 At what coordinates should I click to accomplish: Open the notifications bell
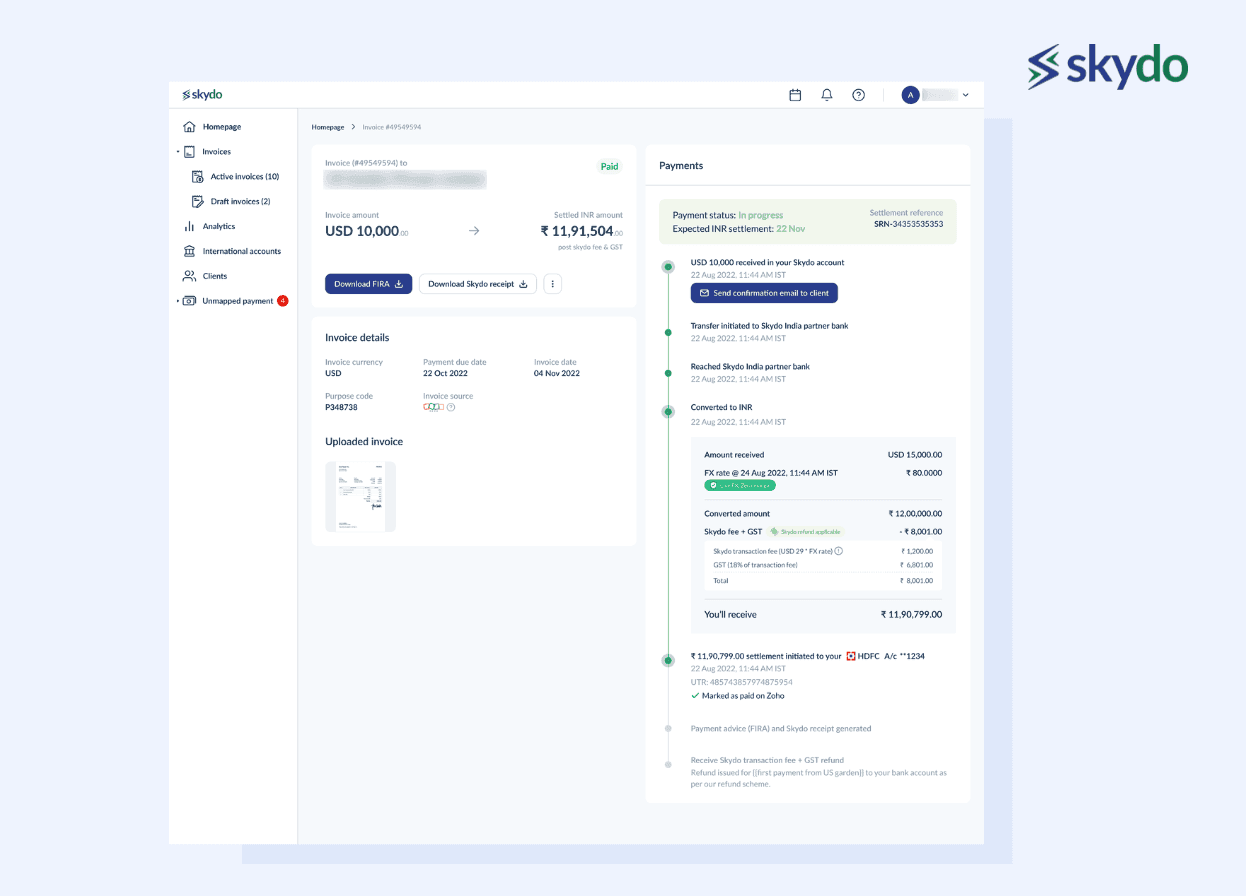pyautogui.click(x=827, y=94)
